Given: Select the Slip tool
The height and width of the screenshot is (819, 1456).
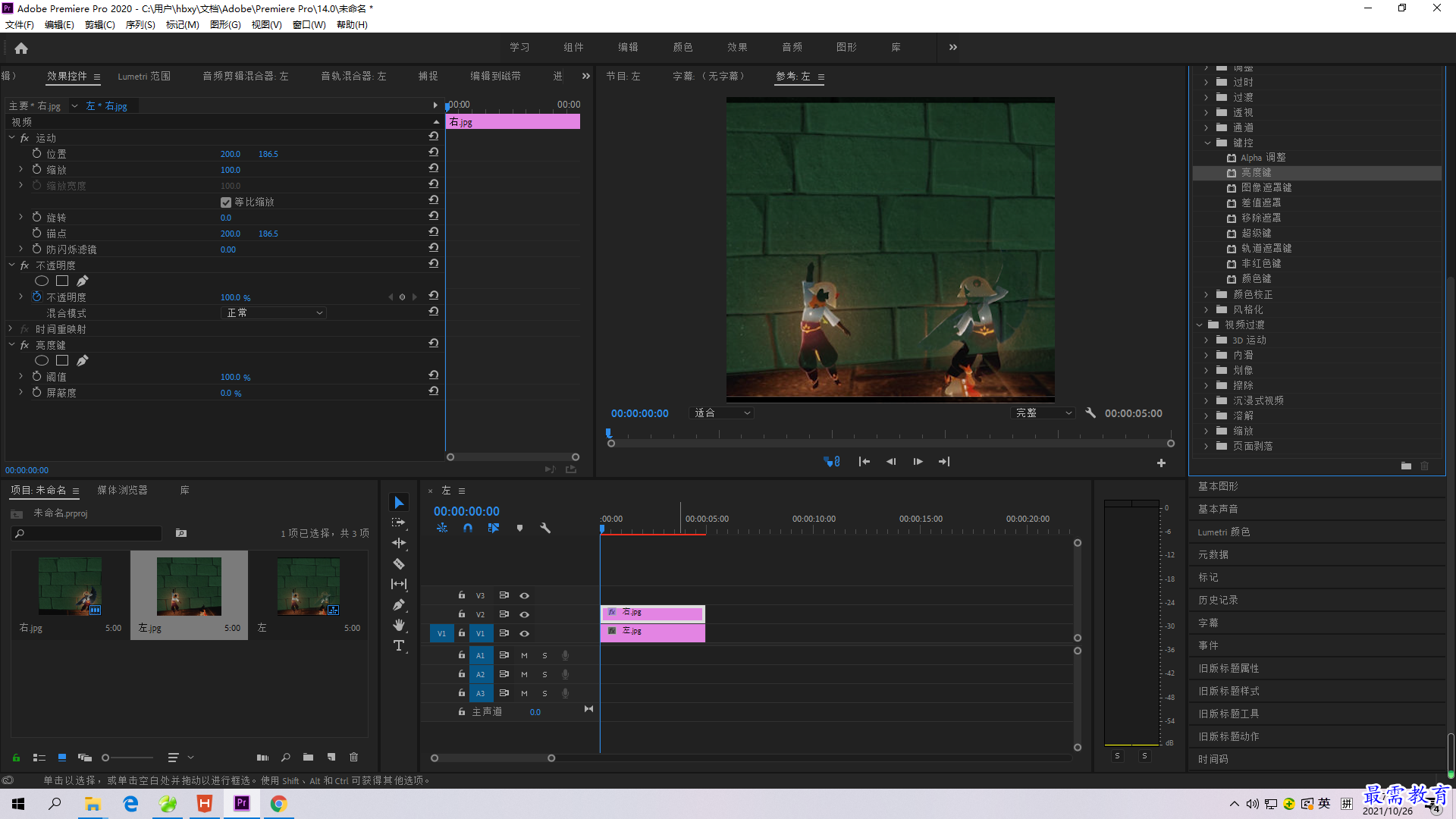Looking at the screenshot, I should click(399, 584).
